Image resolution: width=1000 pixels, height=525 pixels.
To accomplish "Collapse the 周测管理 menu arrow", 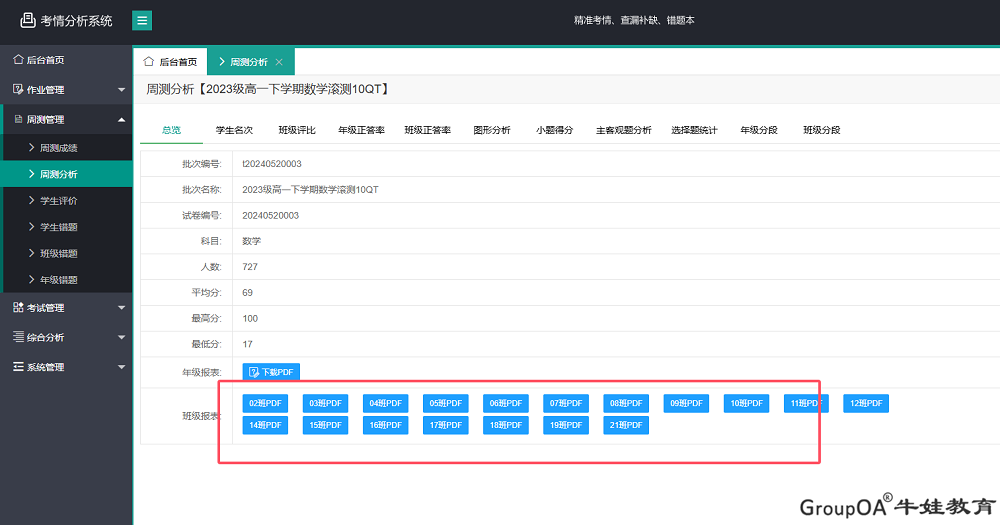I will click(x=121, y=120).
